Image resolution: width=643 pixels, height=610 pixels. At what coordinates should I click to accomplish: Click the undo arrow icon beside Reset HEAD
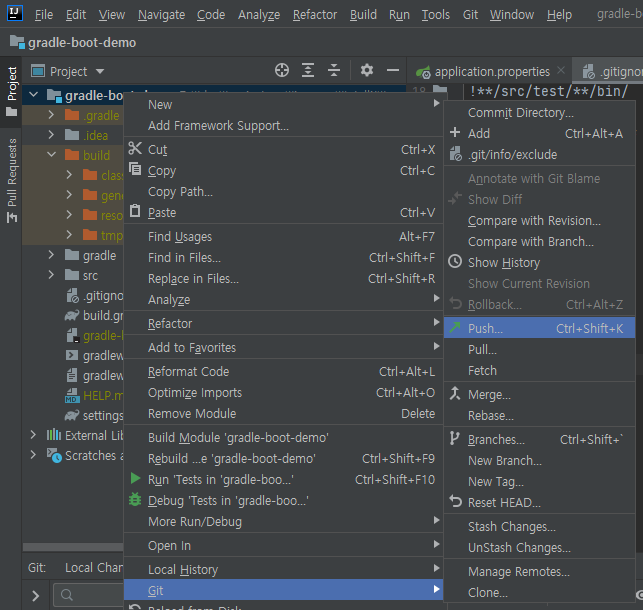tap(455, 501)
